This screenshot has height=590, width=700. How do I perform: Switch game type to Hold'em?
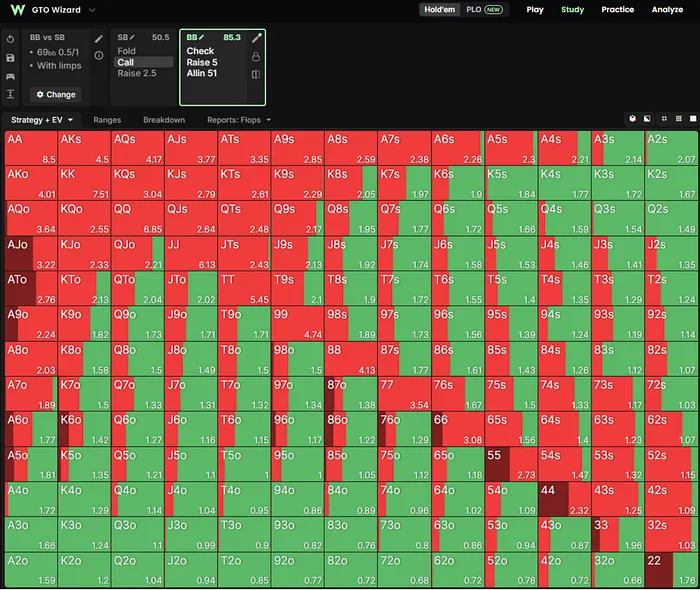[x=440, y=9]
